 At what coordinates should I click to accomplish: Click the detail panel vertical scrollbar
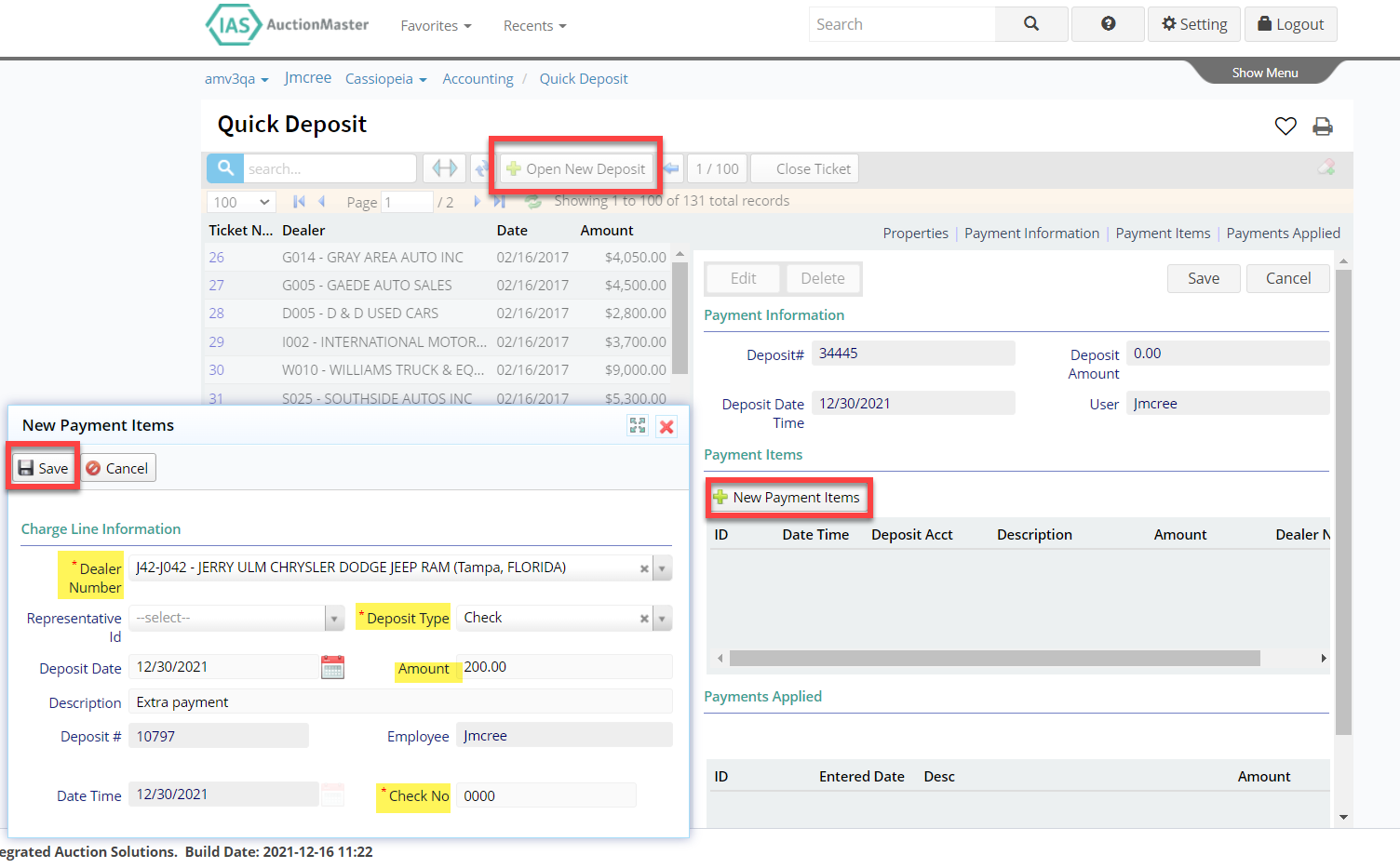point(1343,502)
